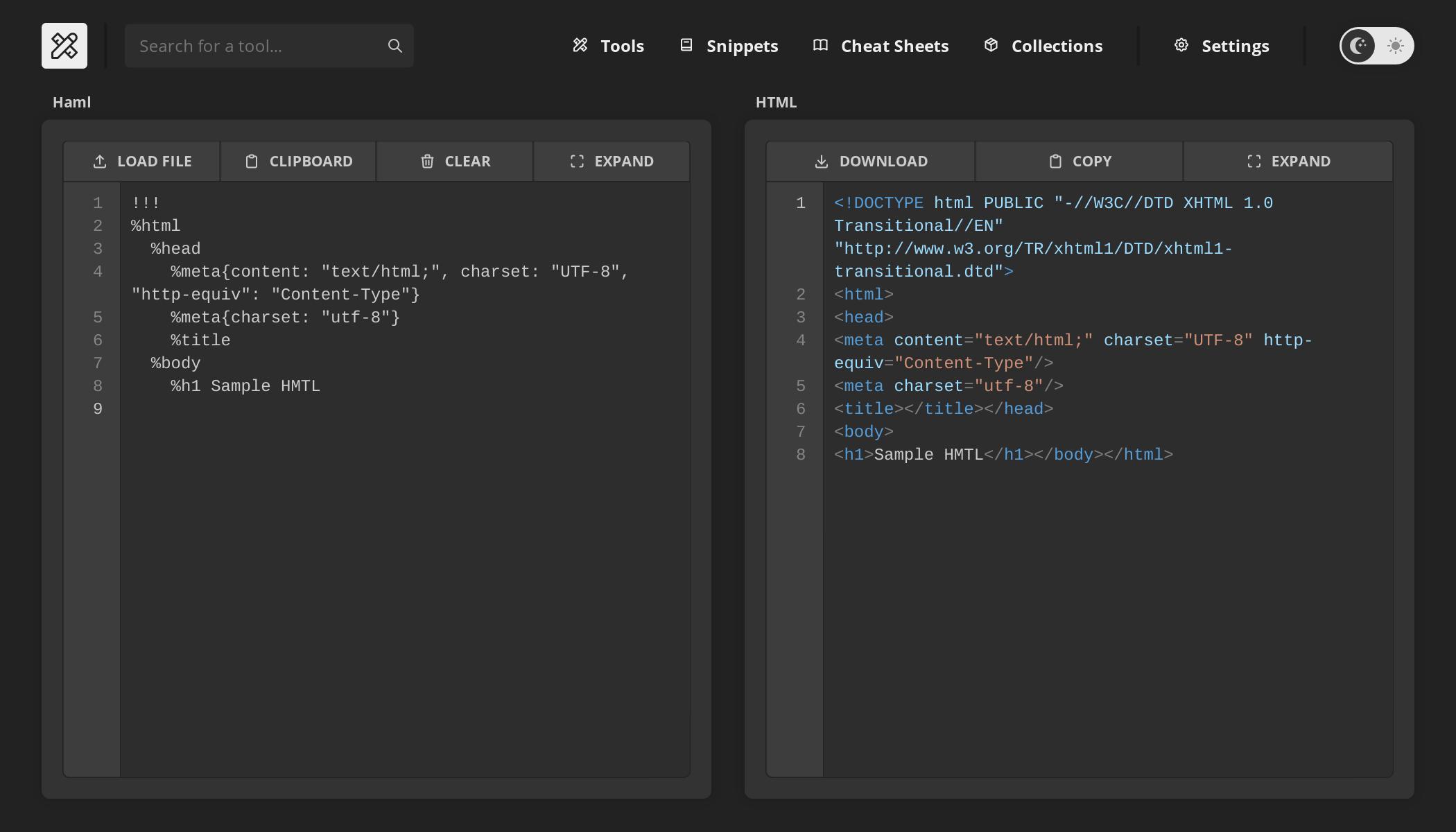Click the Clear trash icon
Viewport: 1456px width, 832px height.
point(427,162)
